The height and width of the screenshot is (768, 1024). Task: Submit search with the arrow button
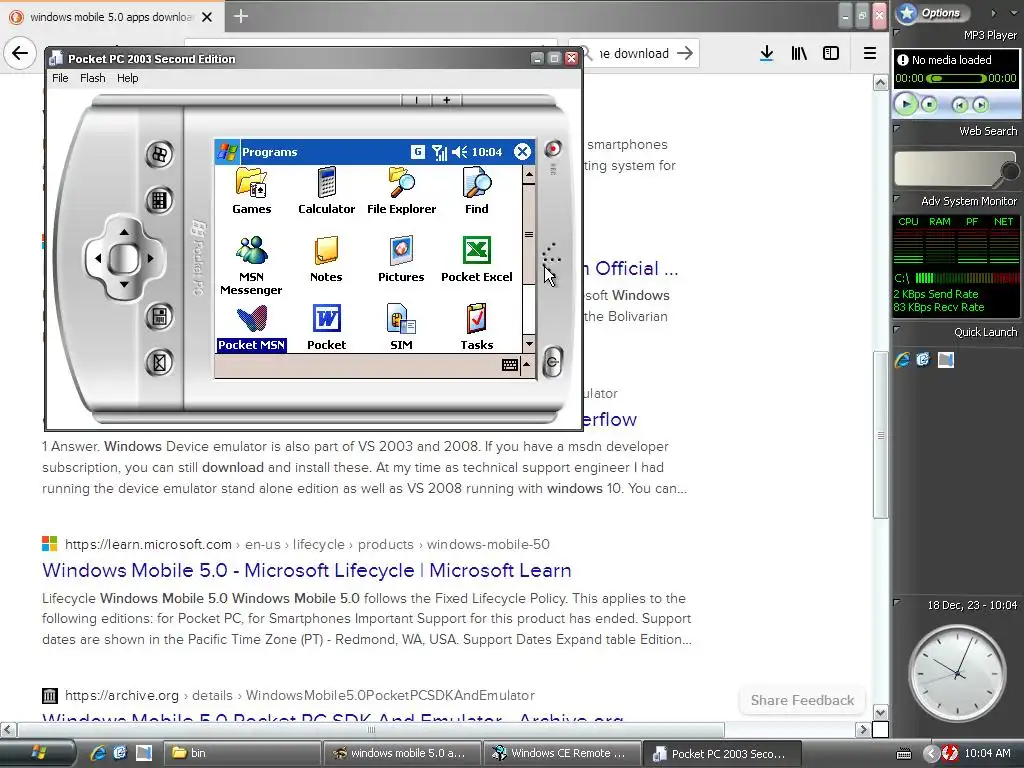click(x=684, y=54)
